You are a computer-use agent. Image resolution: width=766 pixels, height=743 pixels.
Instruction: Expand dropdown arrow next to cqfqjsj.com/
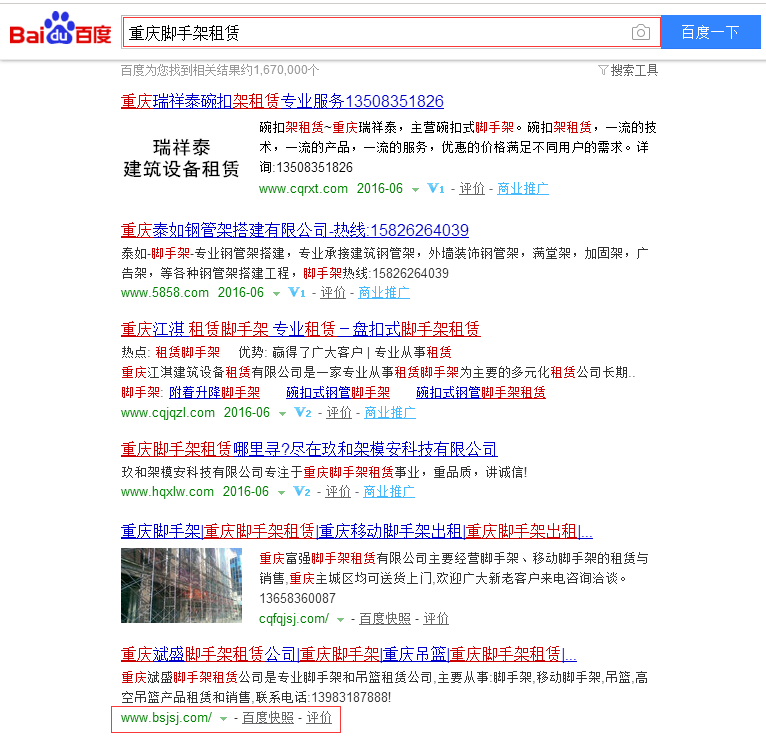tap(340, 619)
